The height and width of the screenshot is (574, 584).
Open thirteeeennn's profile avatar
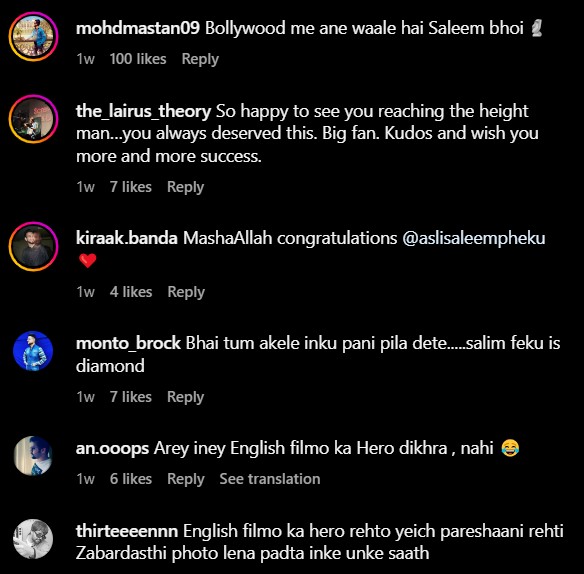point(33,539)
